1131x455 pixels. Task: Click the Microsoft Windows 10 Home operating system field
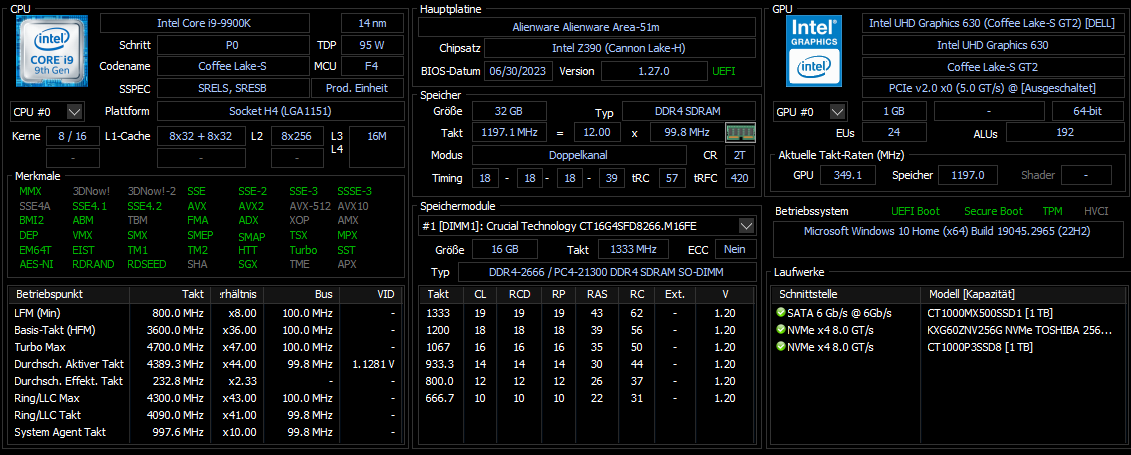[944, 231]
